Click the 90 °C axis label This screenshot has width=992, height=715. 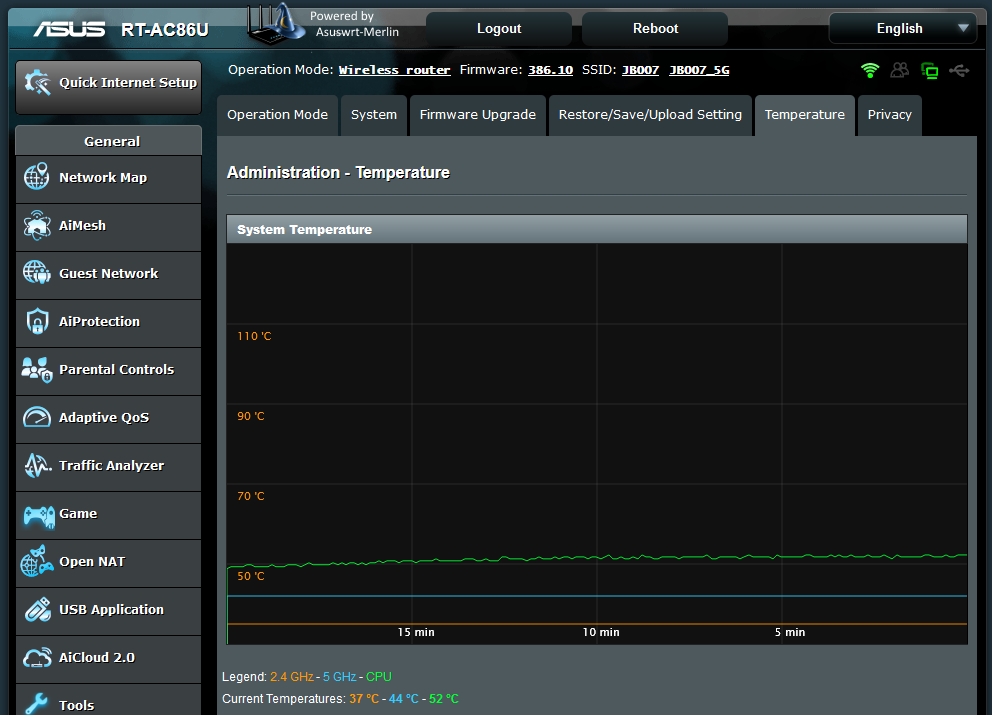point(251,416)
